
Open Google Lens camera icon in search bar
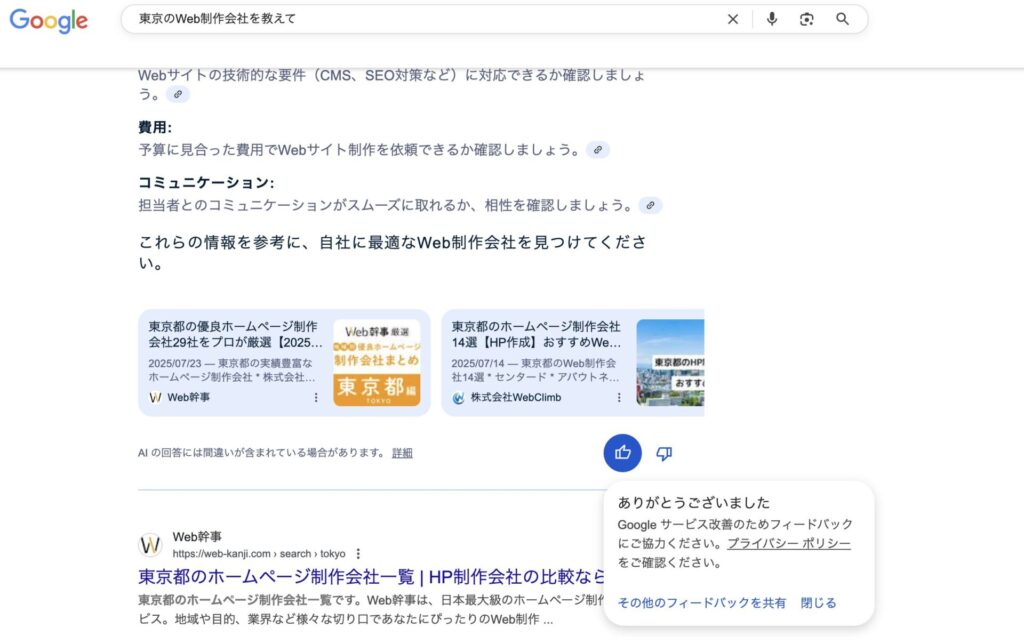(x=807, y=18)
